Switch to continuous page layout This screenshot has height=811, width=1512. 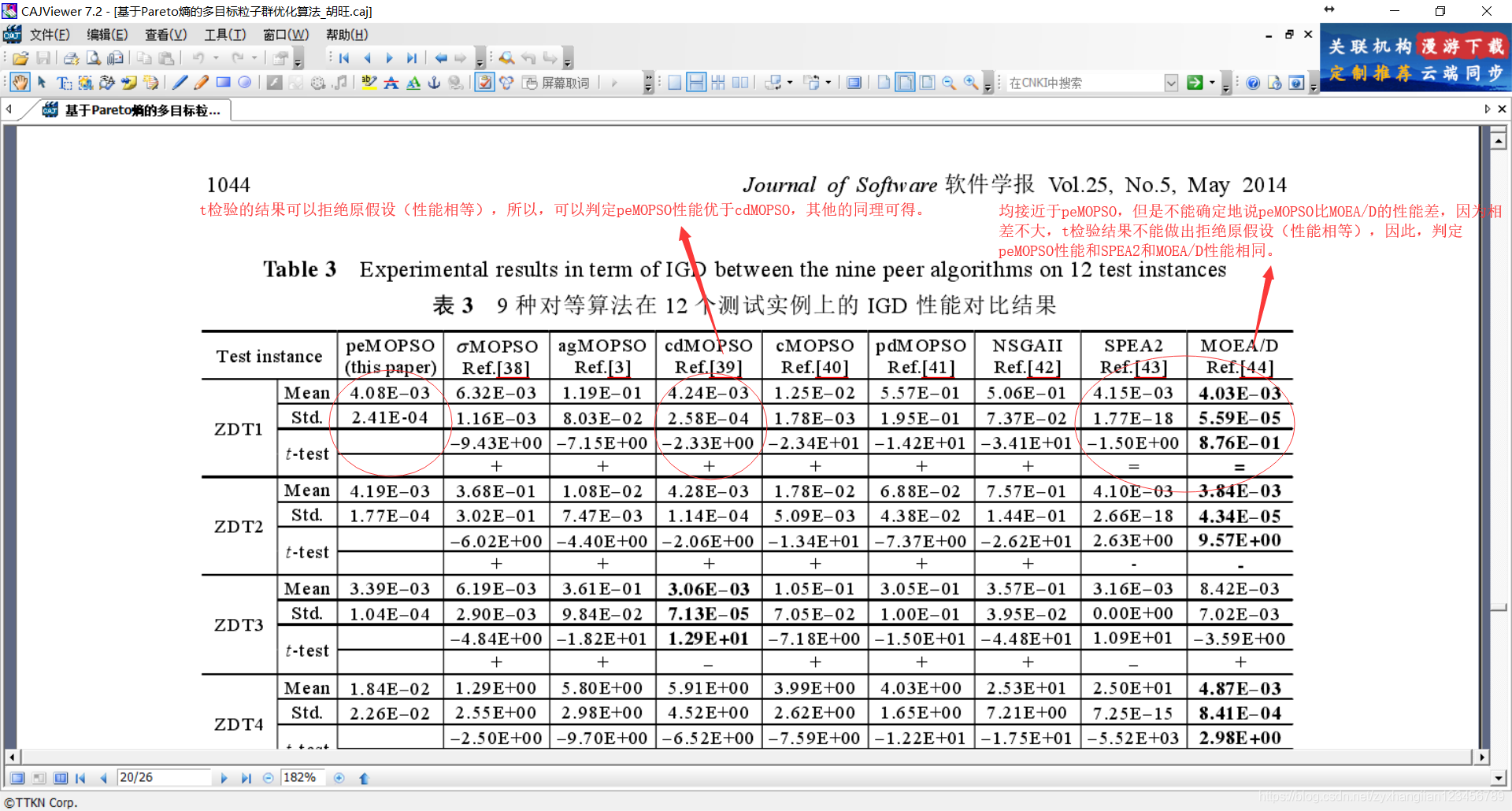click(x=696, y=83)
